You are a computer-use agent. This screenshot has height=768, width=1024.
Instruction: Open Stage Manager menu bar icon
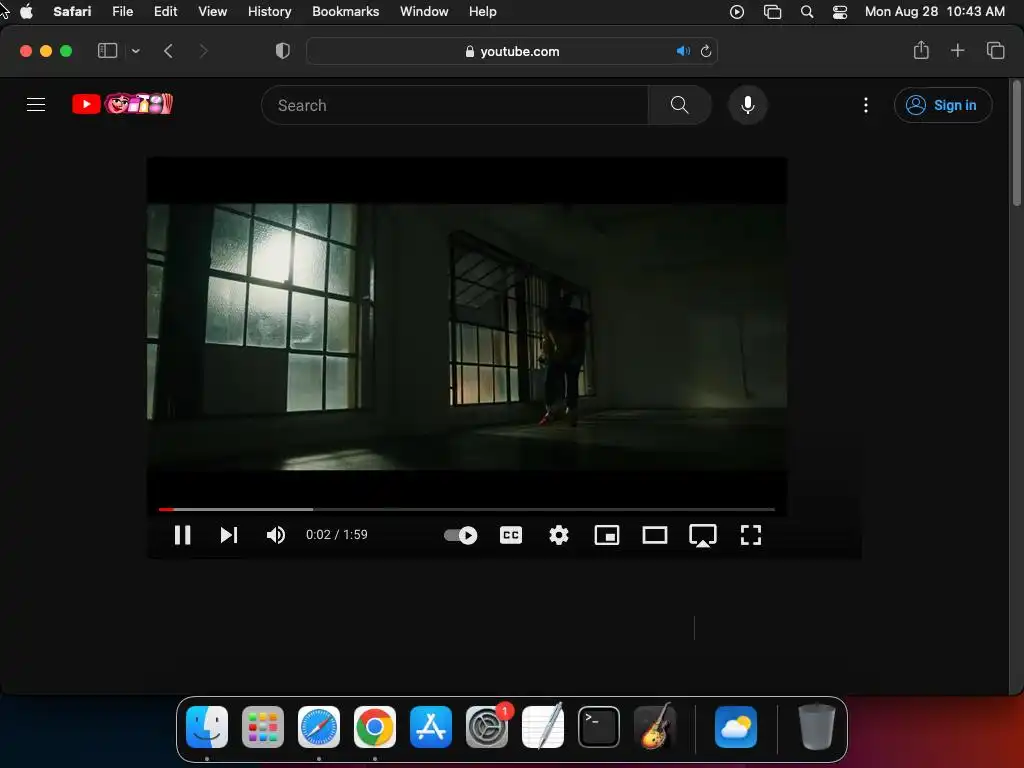pos(773,12)
